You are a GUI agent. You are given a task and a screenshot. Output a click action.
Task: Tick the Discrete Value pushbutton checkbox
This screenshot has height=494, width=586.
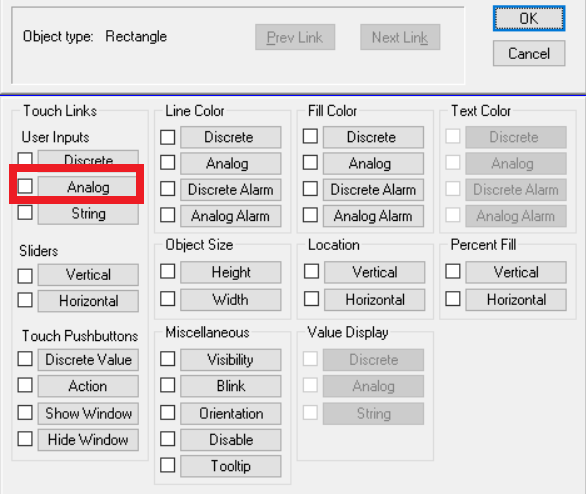click(25, 359)
